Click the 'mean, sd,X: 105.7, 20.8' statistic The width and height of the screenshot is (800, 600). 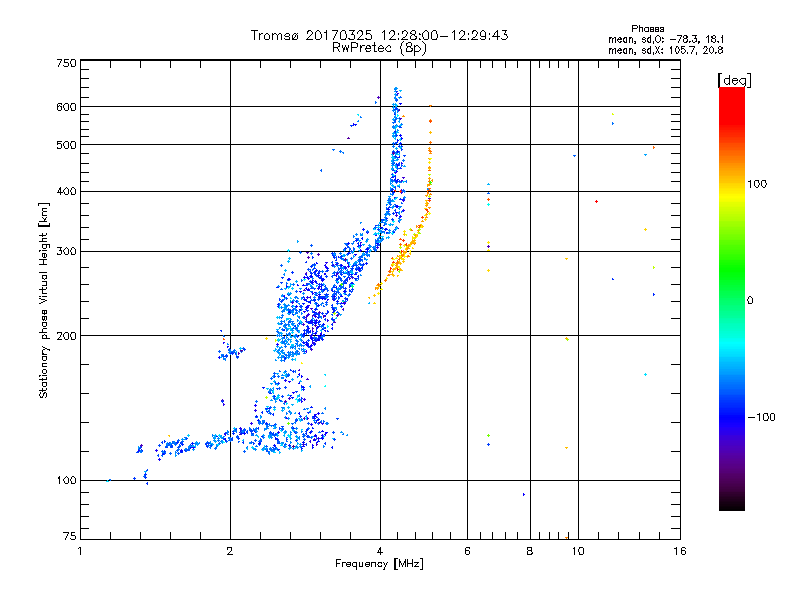pos(666,50)
